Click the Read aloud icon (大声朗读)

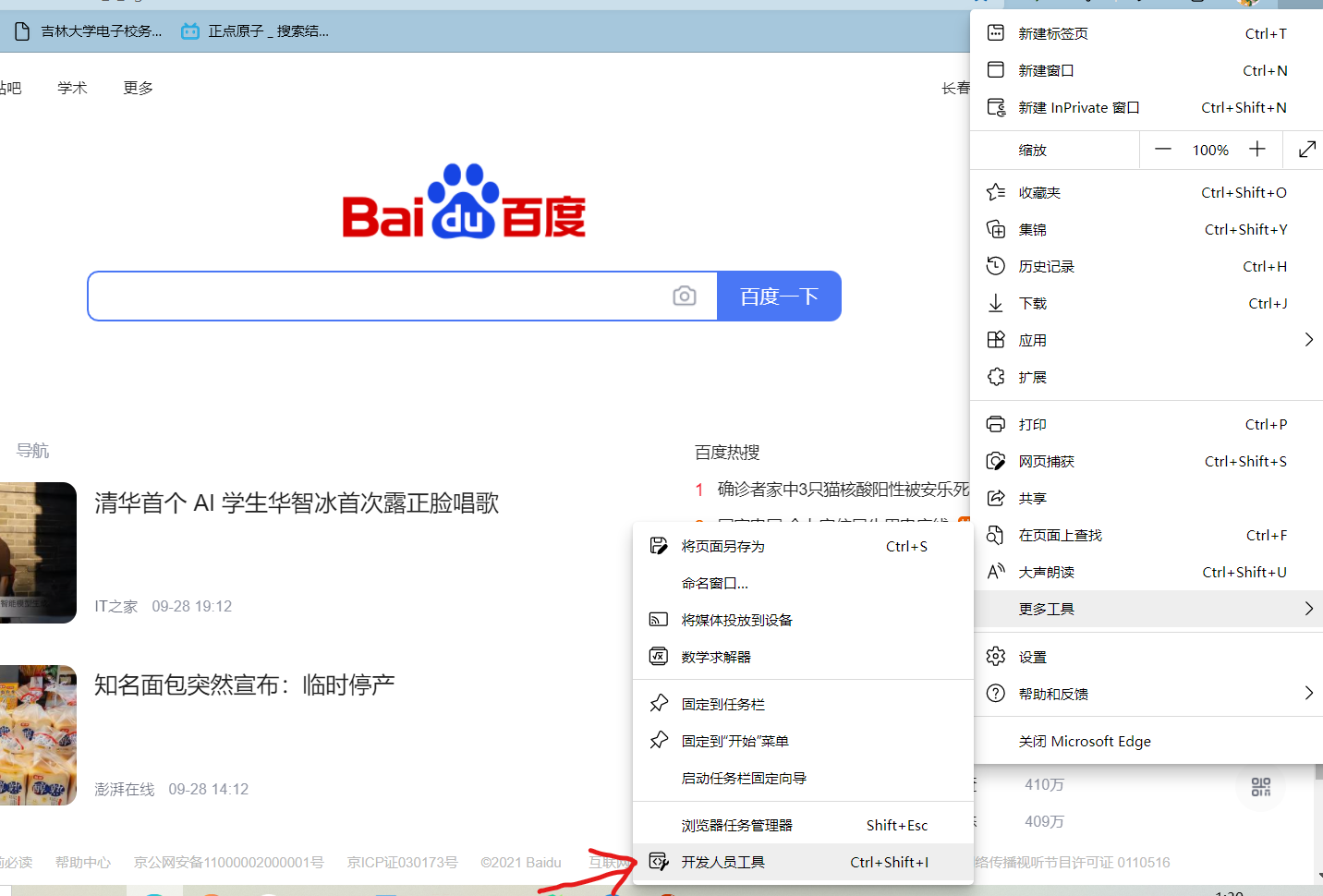click(996, 572)
